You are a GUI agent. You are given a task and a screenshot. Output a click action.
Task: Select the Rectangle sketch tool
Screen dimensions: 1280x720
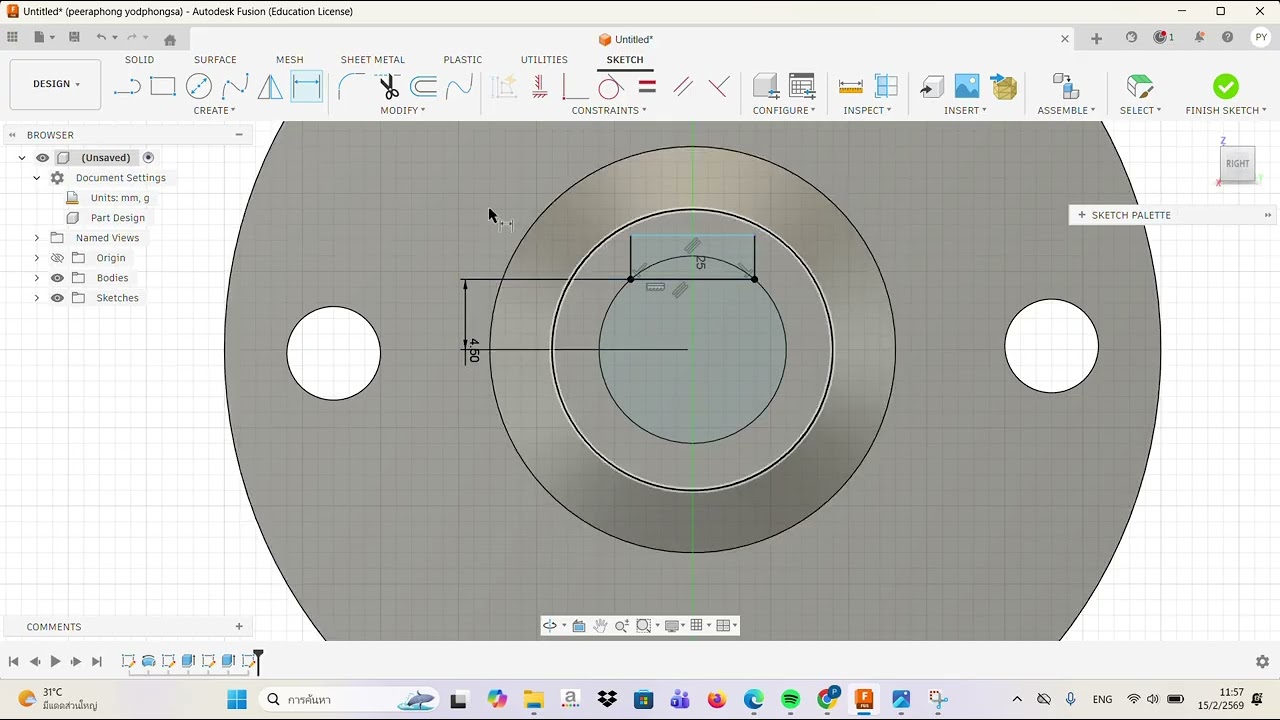pyautogui.click(x=163, y=87)
